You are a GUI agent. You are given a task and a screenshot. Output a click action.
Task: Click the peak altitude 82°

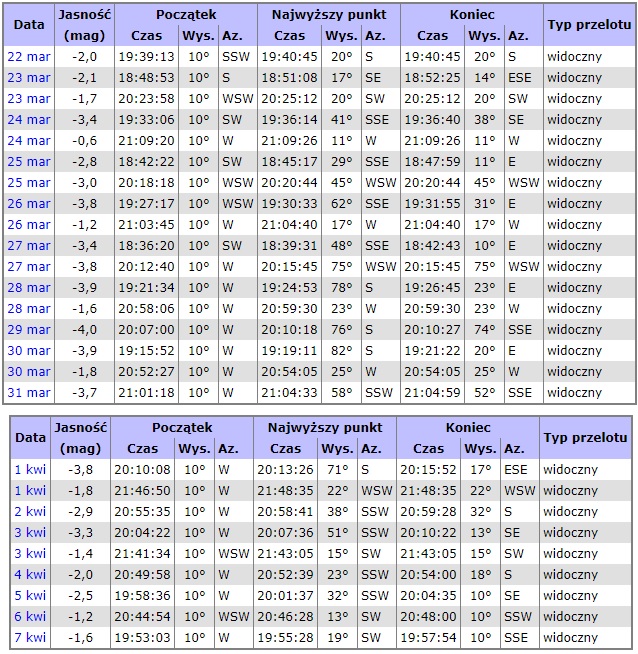[342, 350]
